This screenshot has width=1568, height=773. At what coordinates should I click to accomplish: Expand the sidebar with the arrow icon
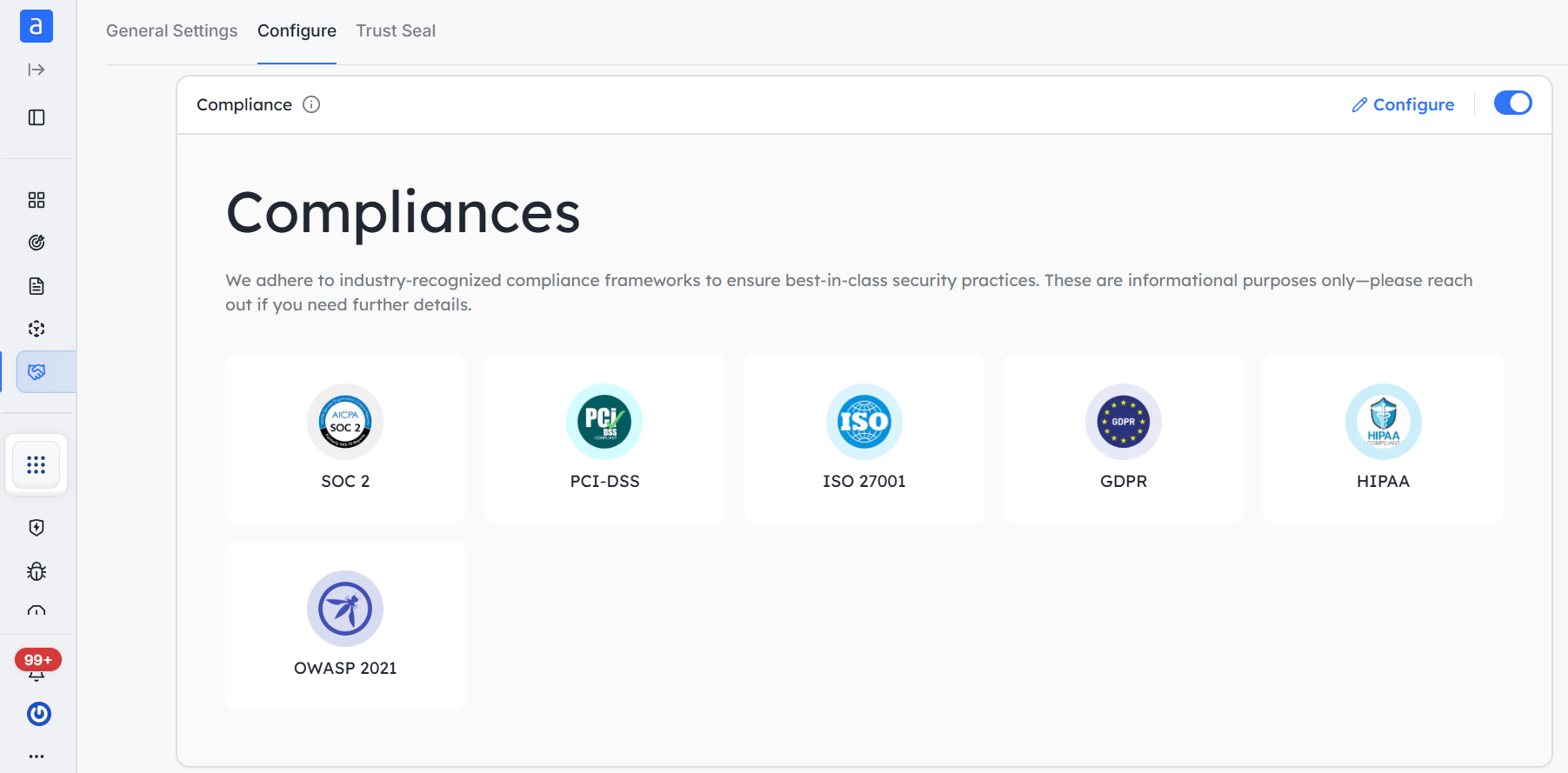[x=37, y=70]
